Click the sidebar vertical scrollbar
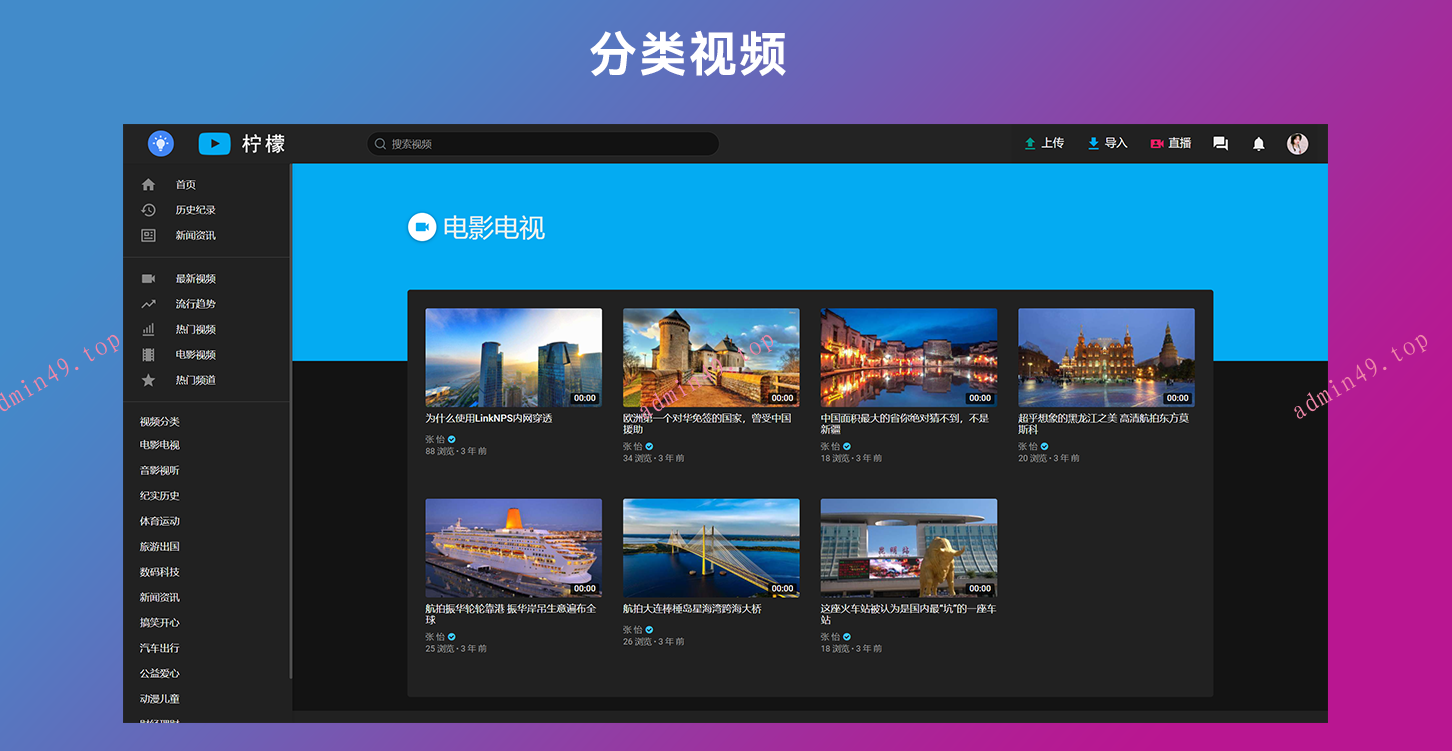 pyautogui.click(x=290, y=420)
